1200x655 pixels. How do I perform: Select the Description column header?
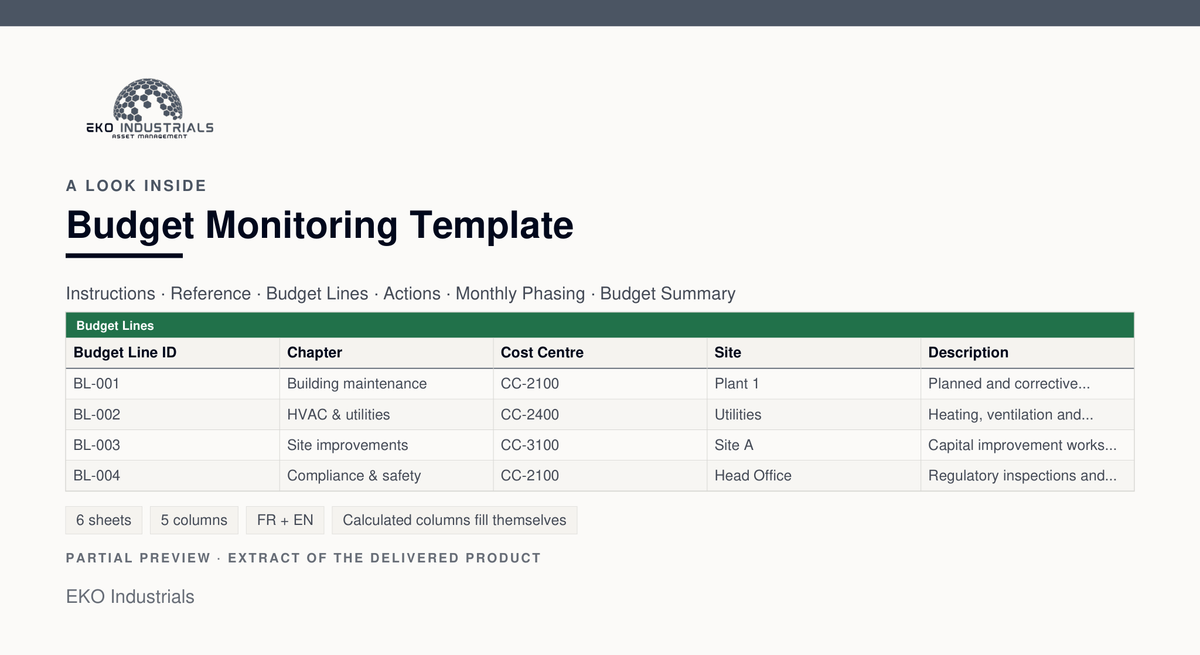pyautogui.click(x=1027, y=353)
